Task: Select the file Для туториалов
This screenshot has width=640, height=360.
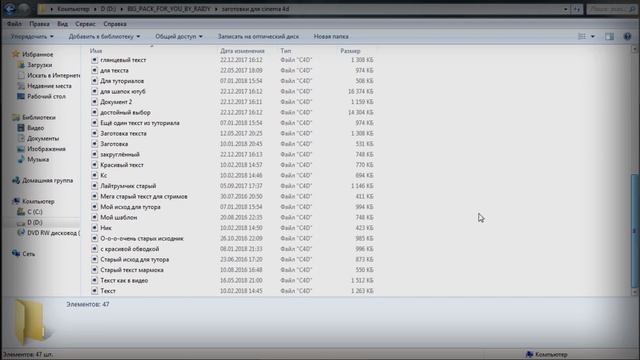Action: (x=122, y=81)
